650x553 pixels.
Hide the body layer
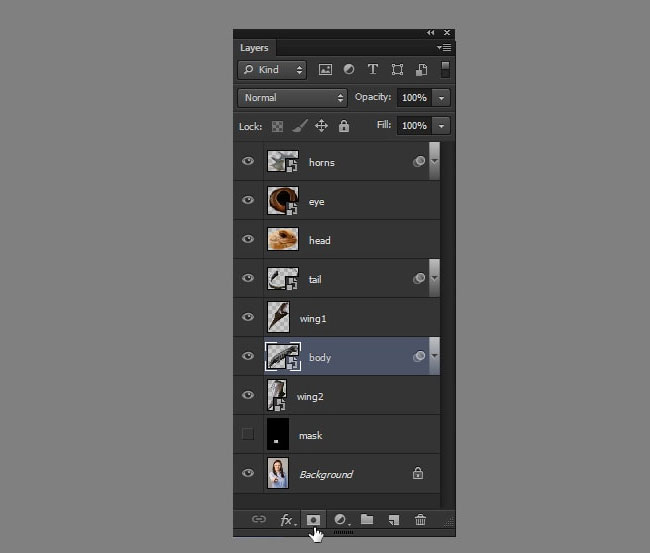coord(248,356)
